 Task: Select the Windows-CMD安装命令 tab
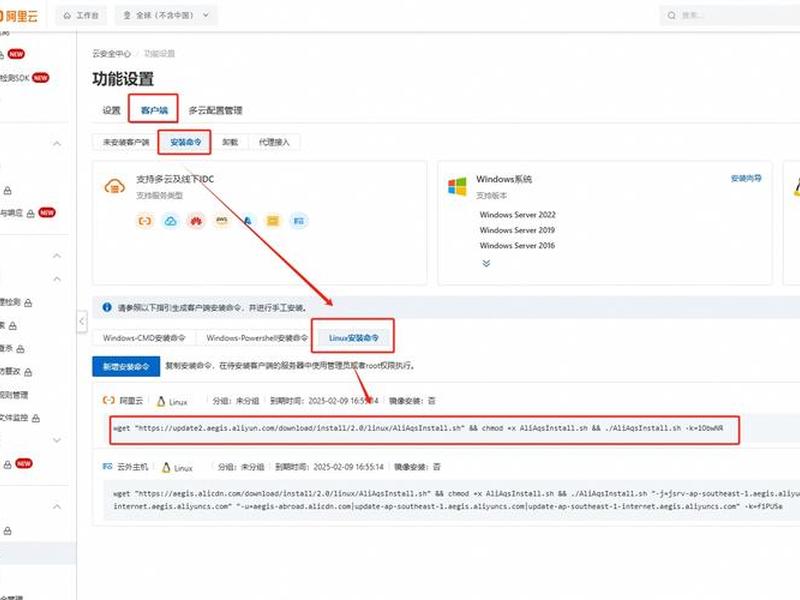coord(144,338)
